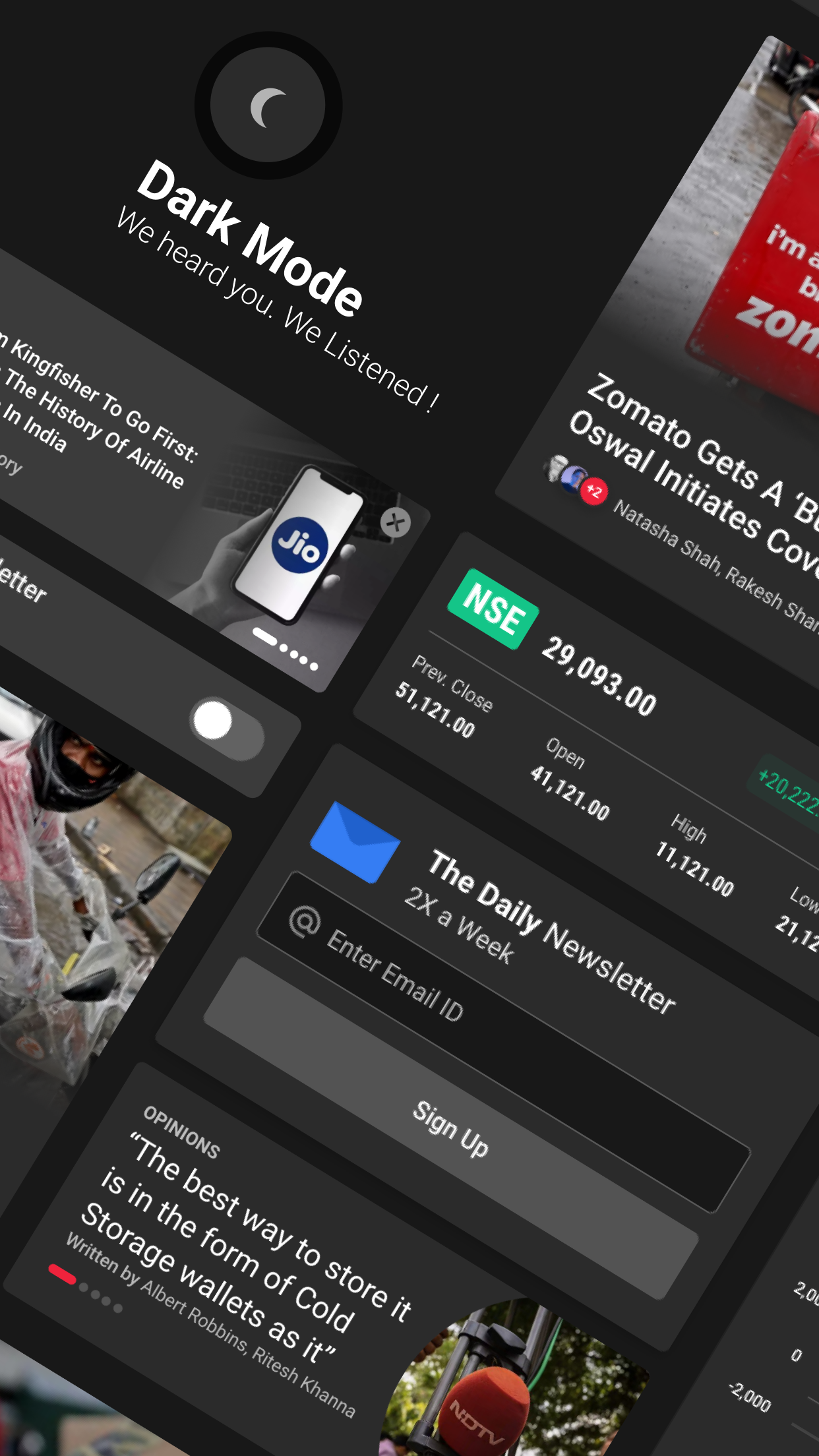Tap the 2X a Week subtitle

click(x=459, y=925)
